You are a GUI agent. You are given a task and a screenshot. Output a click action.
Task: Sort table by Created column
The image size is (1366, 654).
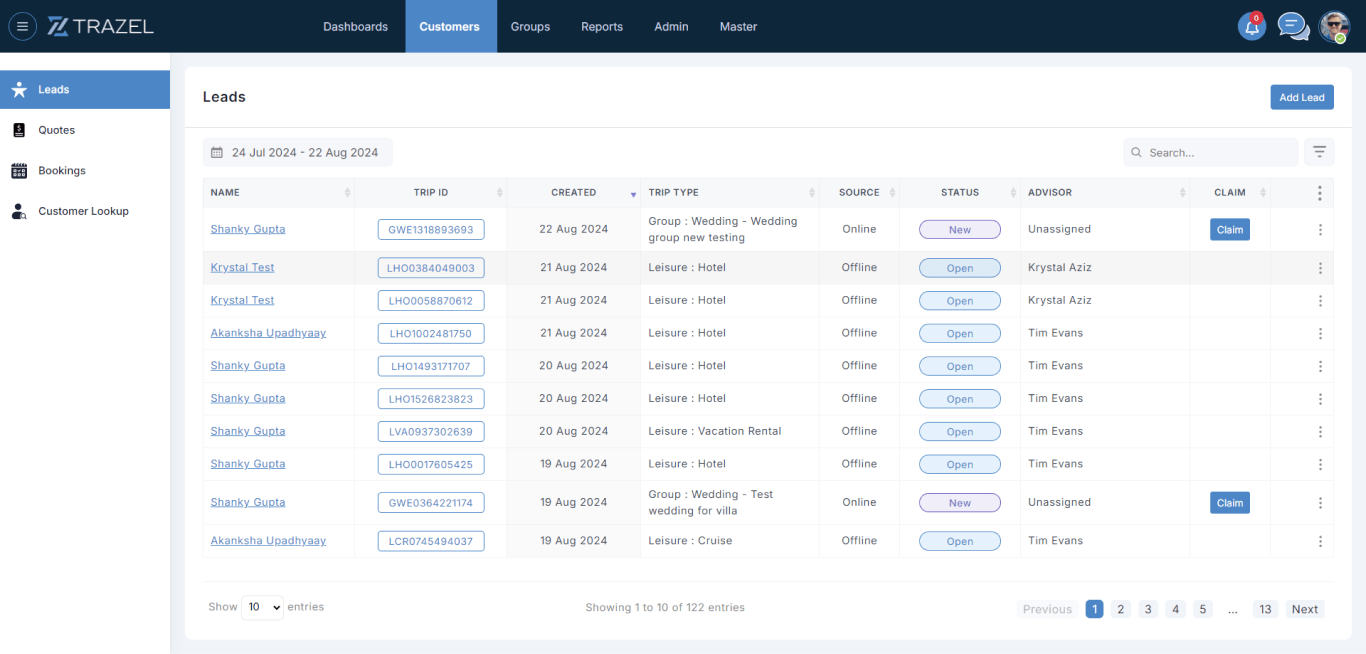(x=574, y=193)
